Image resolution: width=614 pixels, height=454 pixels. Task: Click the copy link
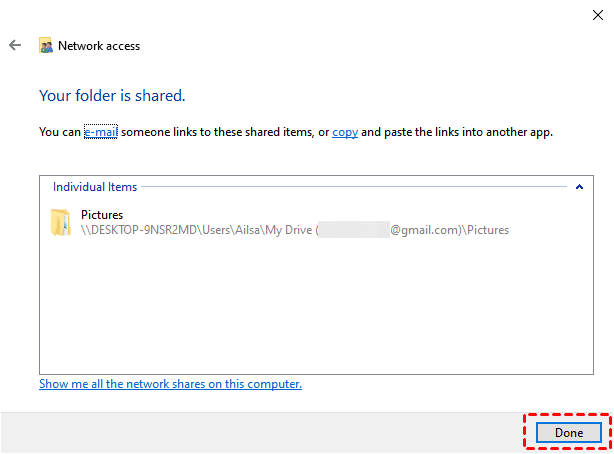click(x=345, y=132)
